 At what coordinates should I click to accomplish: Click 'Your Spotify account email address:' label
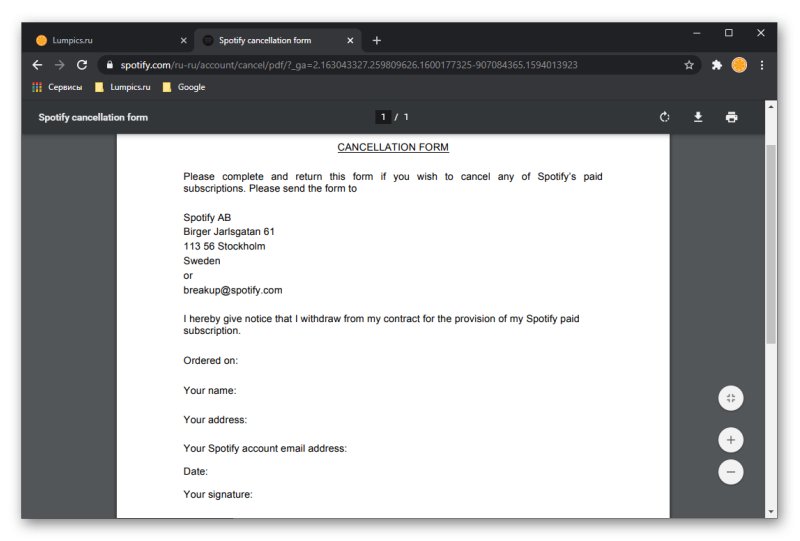[x=265, y=448]
